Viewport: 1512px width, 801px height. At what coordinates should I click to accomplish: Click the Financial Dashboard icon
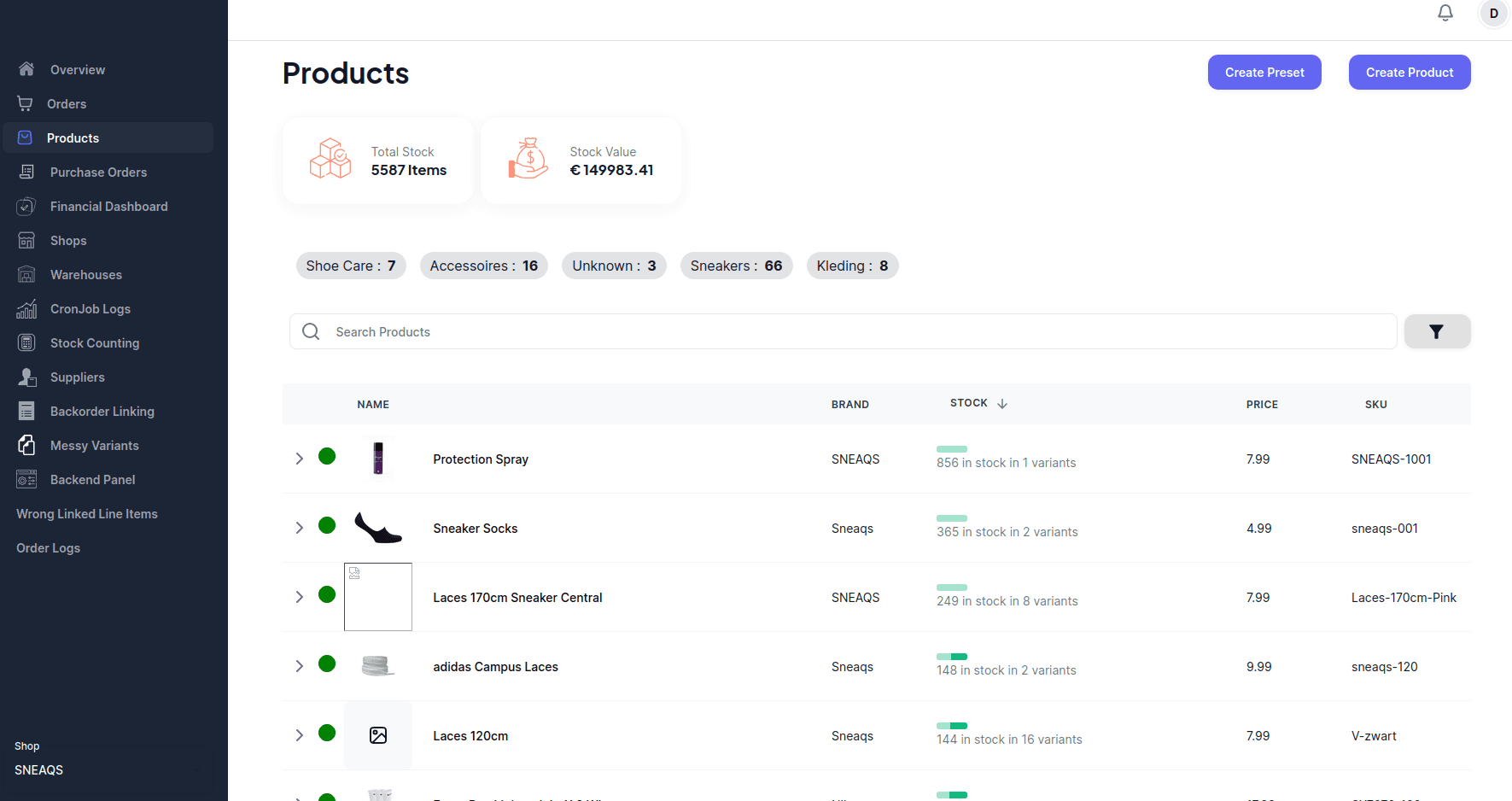(26, 206)
